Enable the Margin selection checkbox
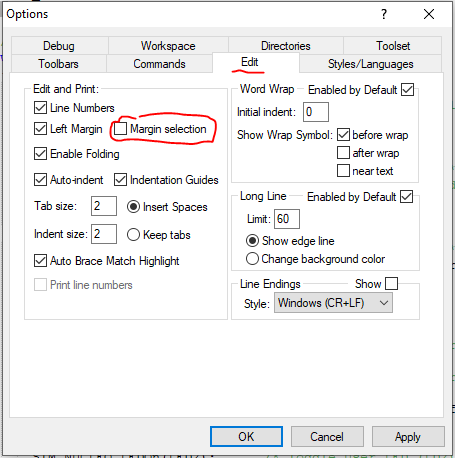 (120, 128)
